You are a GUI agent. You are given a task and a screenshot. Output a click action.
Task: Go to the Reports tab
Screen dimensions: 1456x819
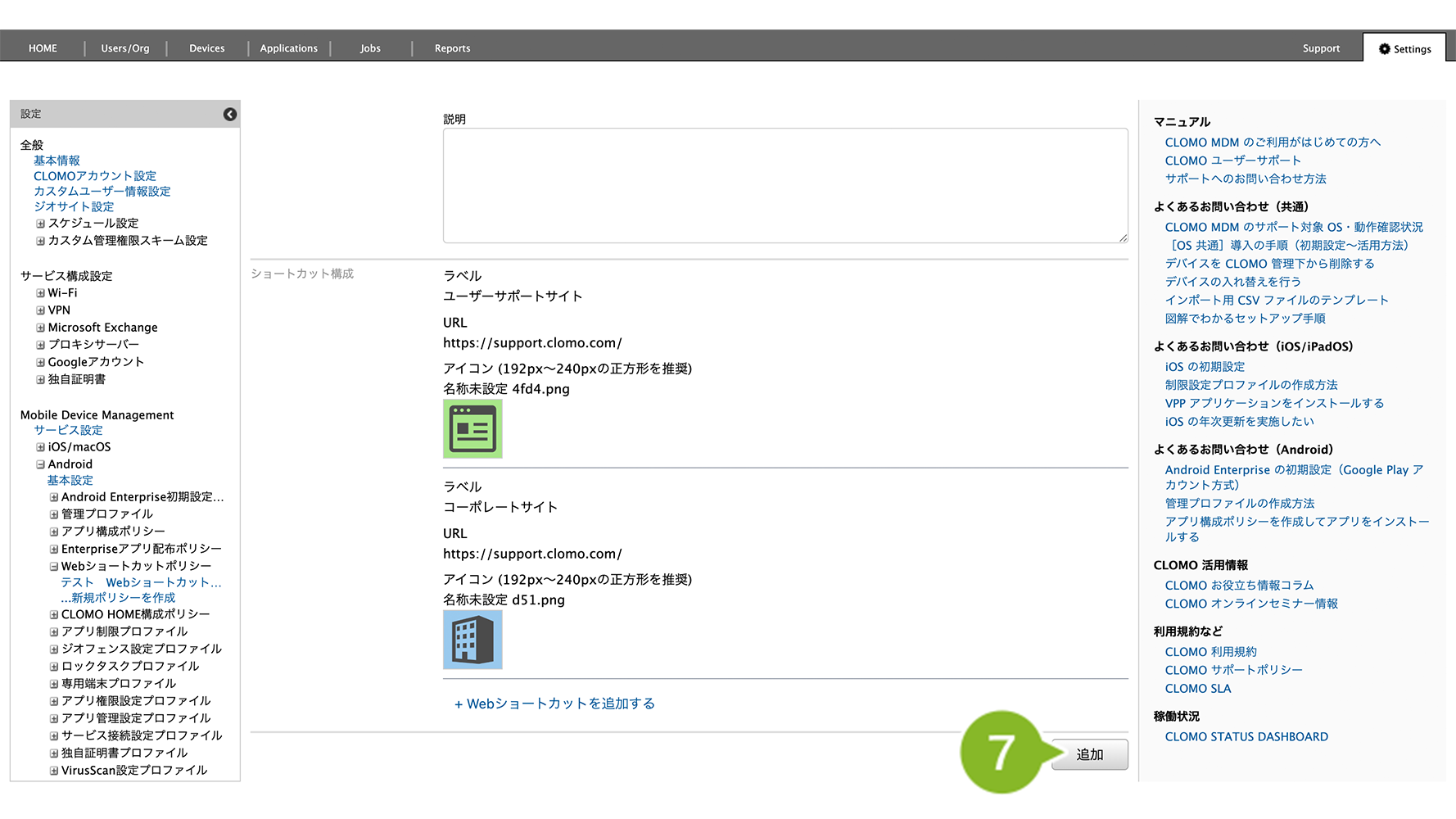(452, 49)
